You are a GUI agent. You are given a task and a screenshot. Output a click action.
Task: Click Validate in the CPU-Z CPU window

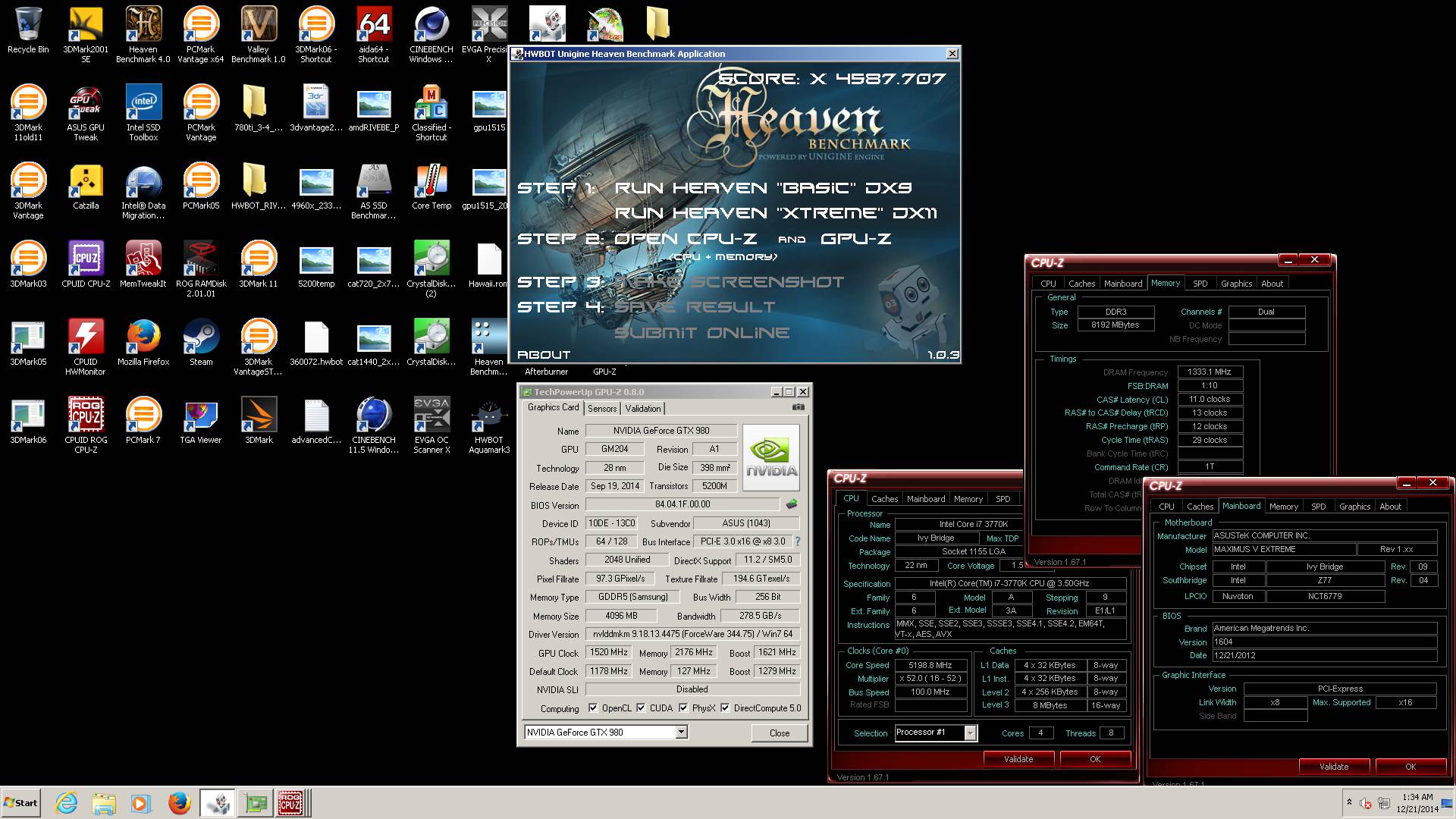[1018, 758]
